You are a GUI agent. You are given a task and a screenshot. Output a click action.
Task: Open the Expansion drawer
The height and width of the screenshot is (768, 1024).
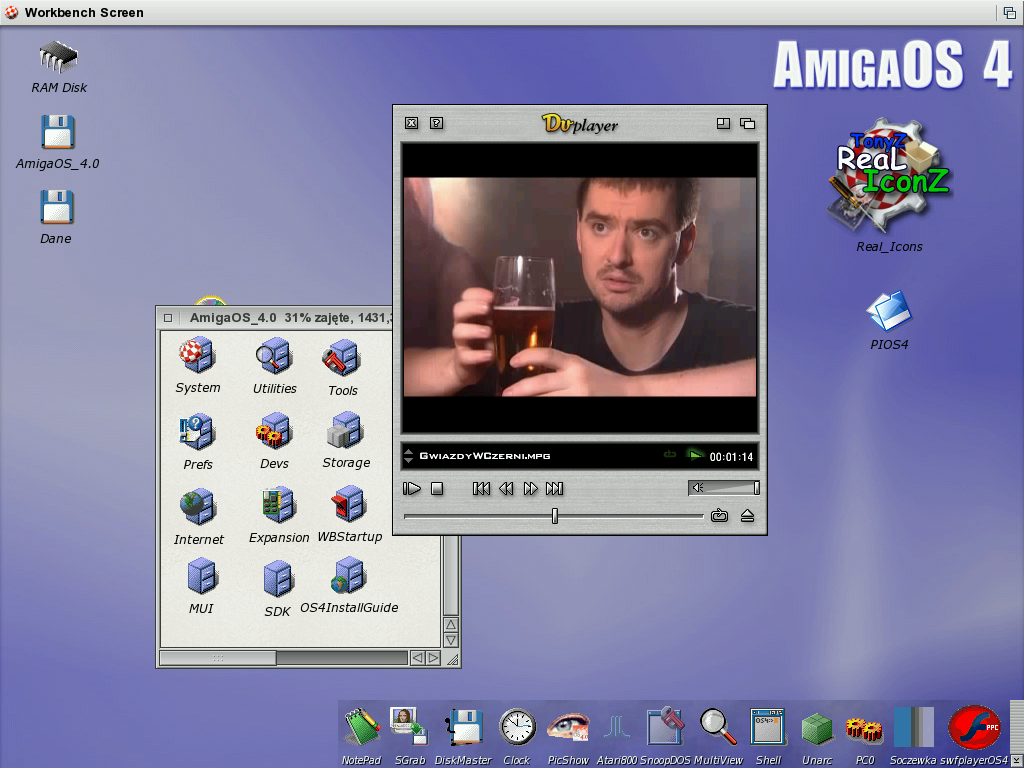point(279,505)
